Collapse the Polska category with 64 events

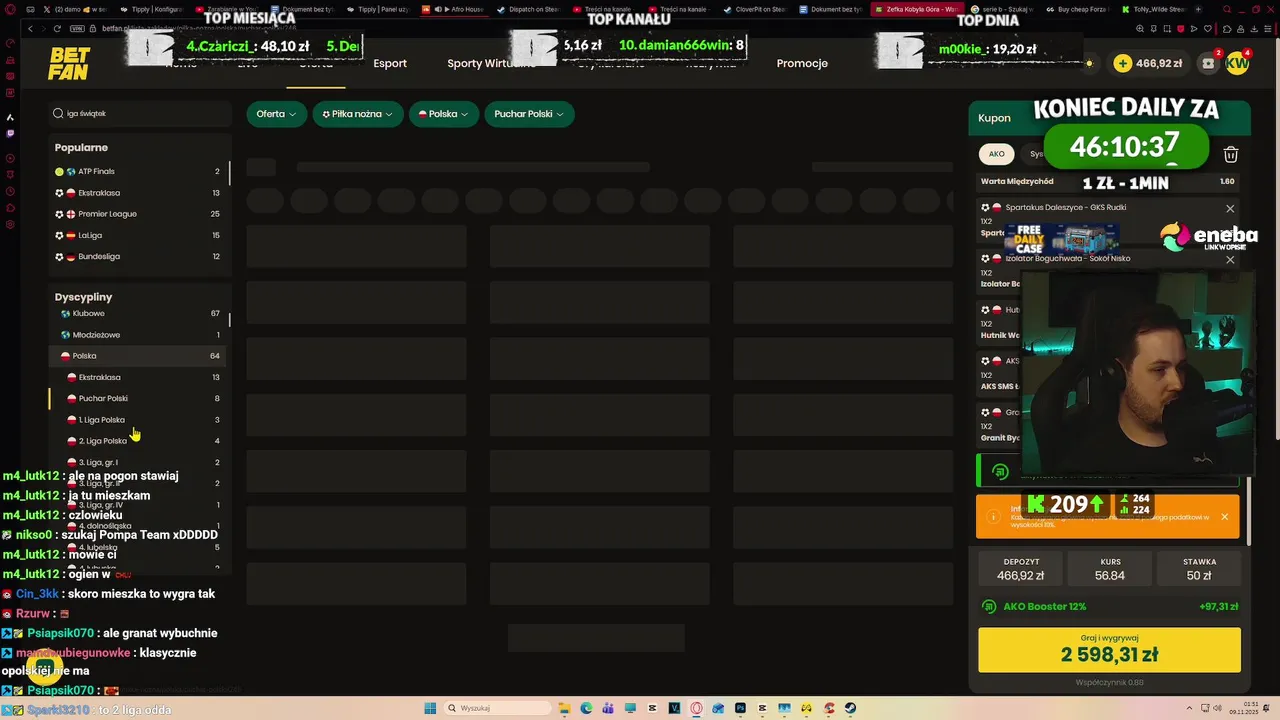tap(138, 356)
